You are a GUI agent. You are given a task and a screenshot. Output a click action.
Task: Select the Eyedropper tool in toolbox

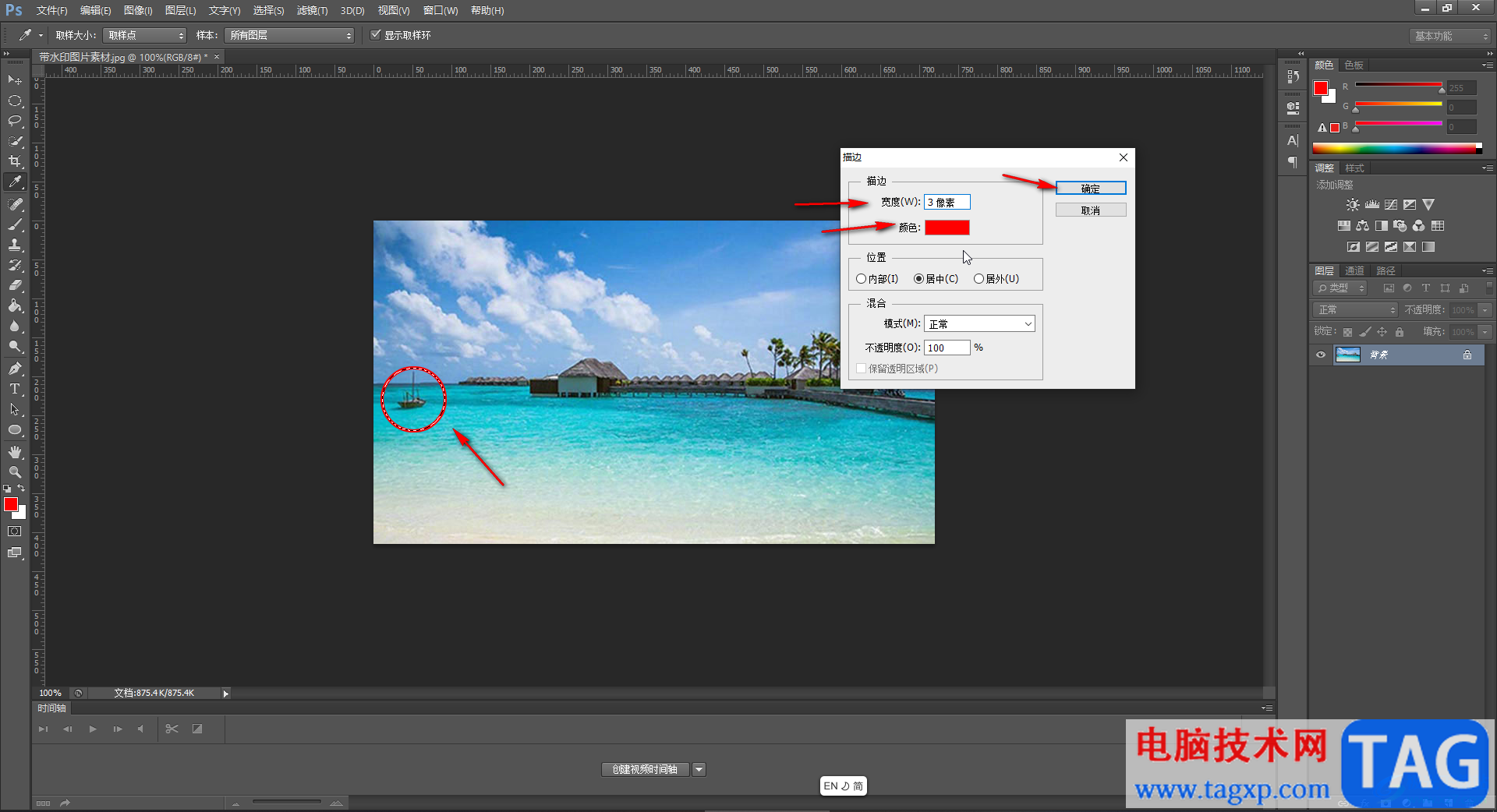point(15,182)
